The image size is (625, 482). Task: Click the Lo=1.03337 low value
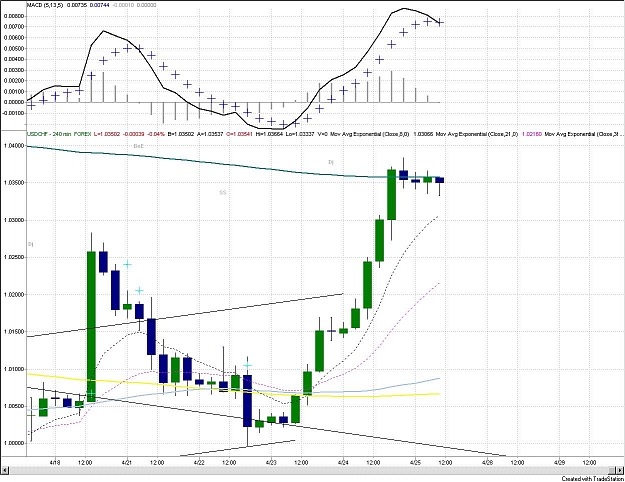(299, 134)
